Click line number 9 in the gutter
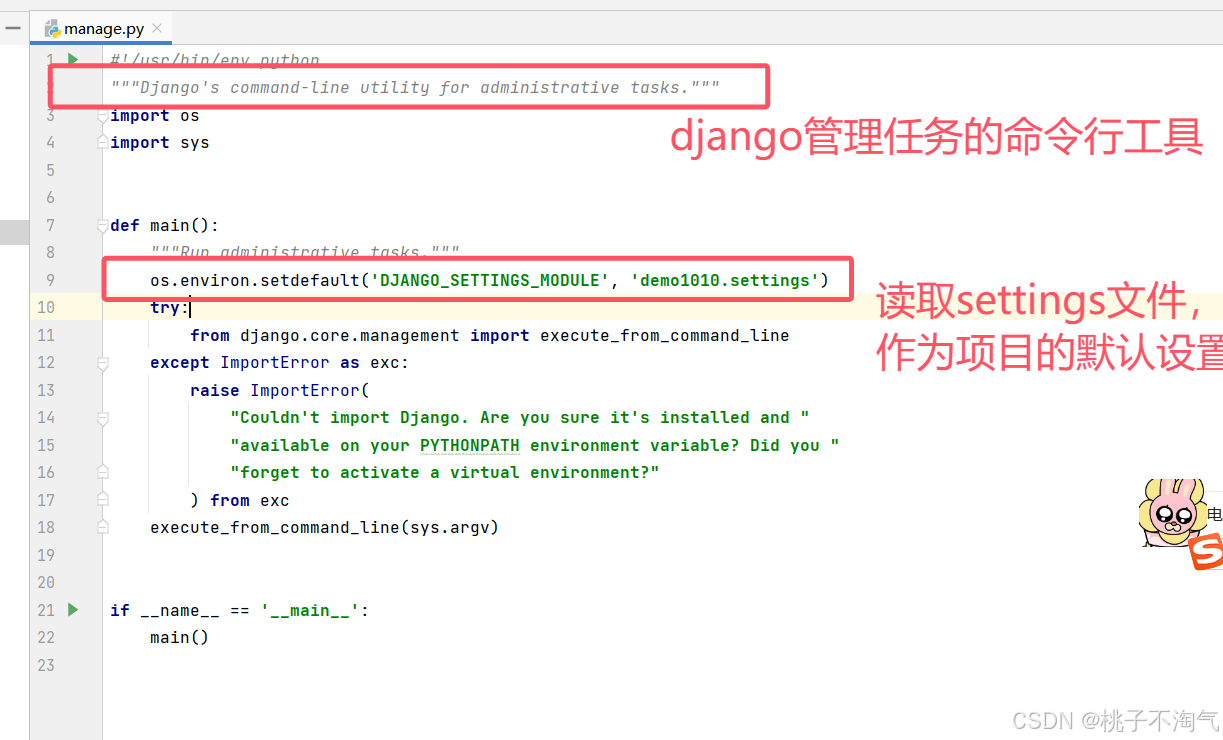This screenshot has width=1223, height=740. [x=50, y=280]
